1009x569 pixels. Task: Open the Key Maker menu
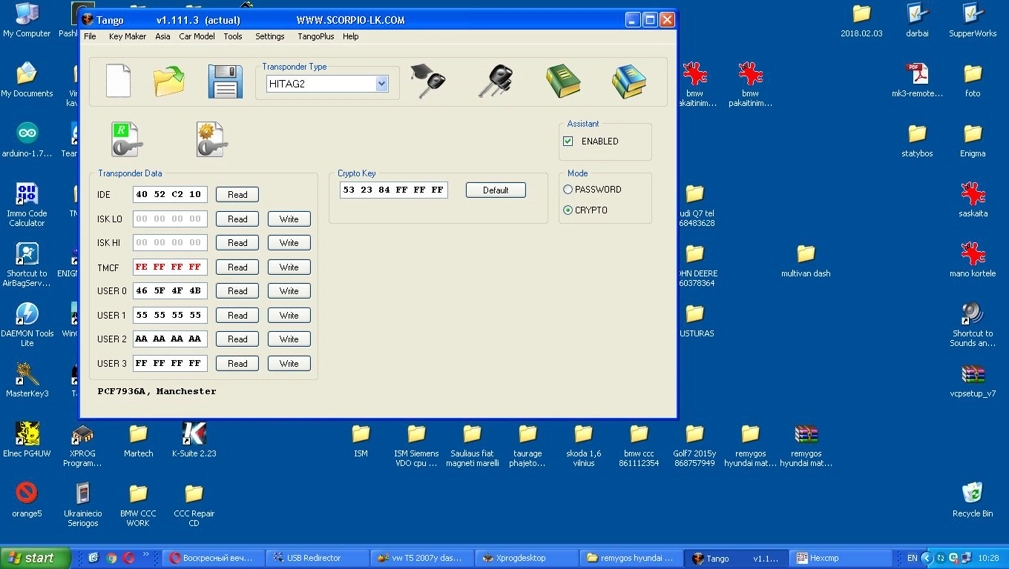127,36
